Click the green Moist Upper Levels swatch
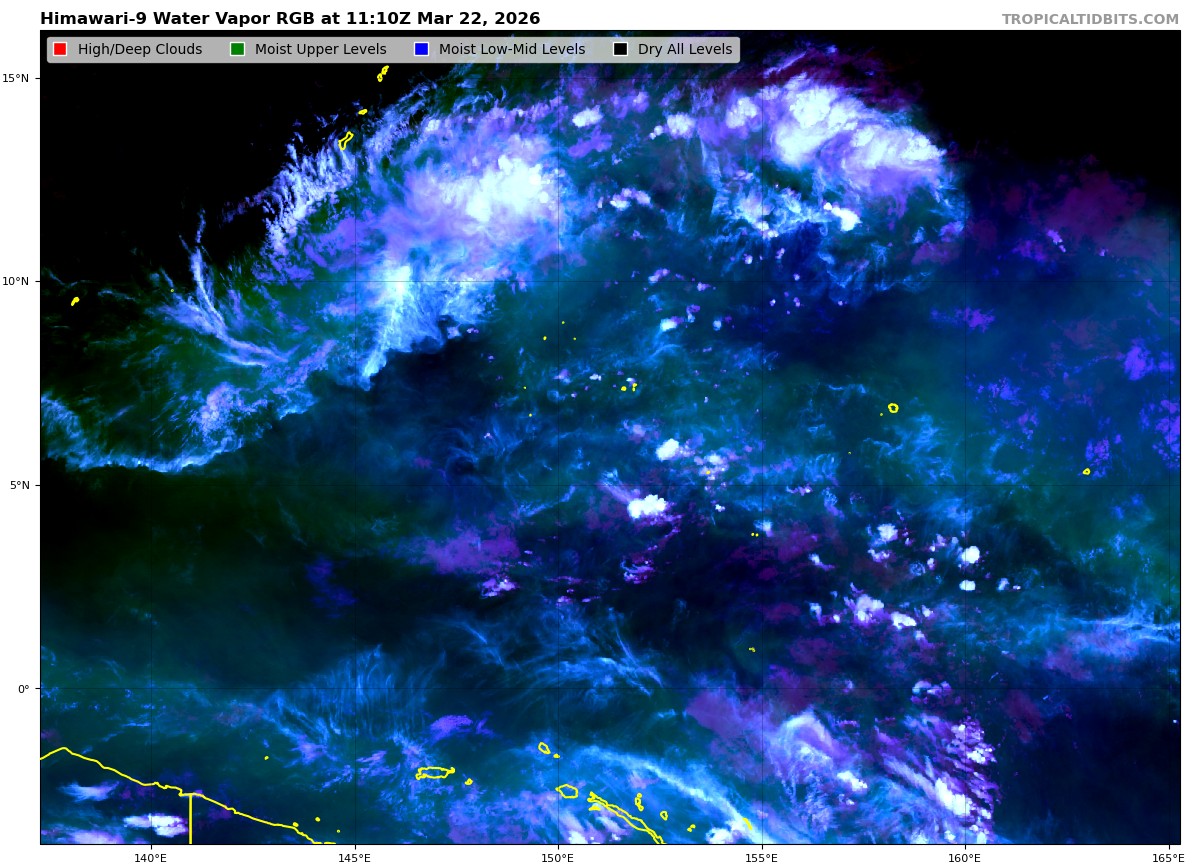This screenshot has height=867, width=1200. (x=237, y=49)
